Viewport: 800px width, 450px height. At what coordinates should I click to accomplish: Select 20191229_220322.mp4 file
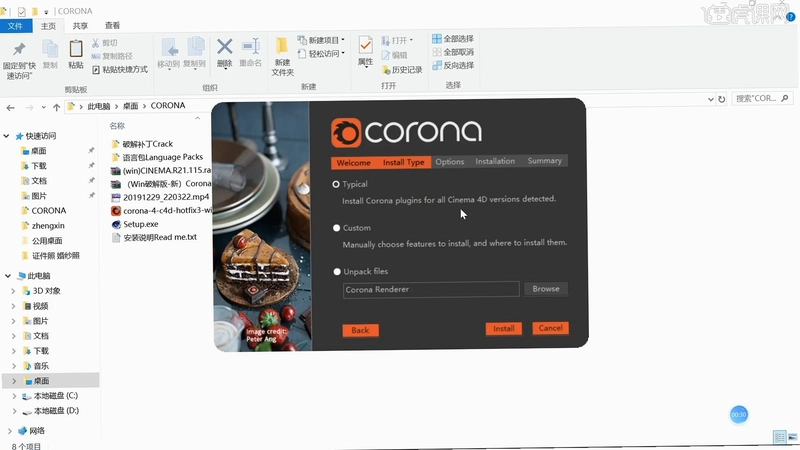click(x=160, y=197)
